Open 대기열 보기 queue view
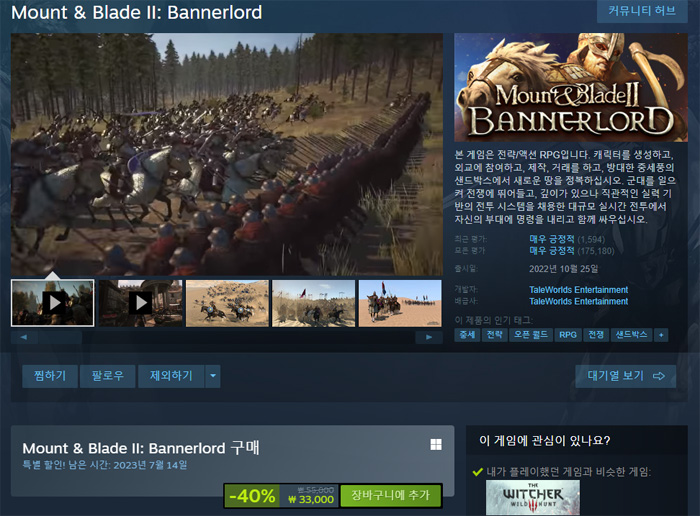This screenshot has width=700, height=516. pyautogui.click(x=625, y=376)
